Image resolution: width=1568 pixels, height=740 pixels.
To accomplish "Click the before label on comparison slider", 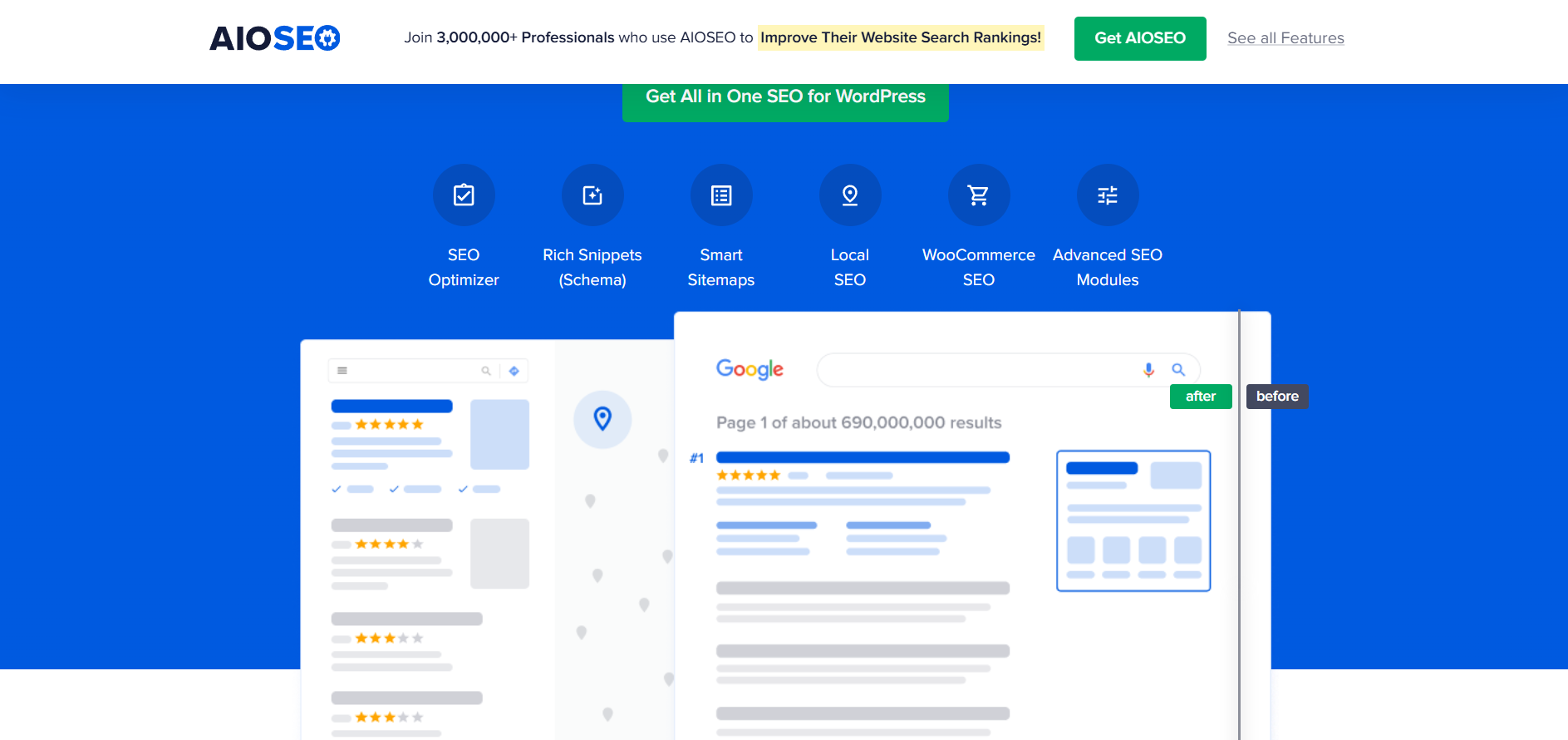I will [1277, 397].
